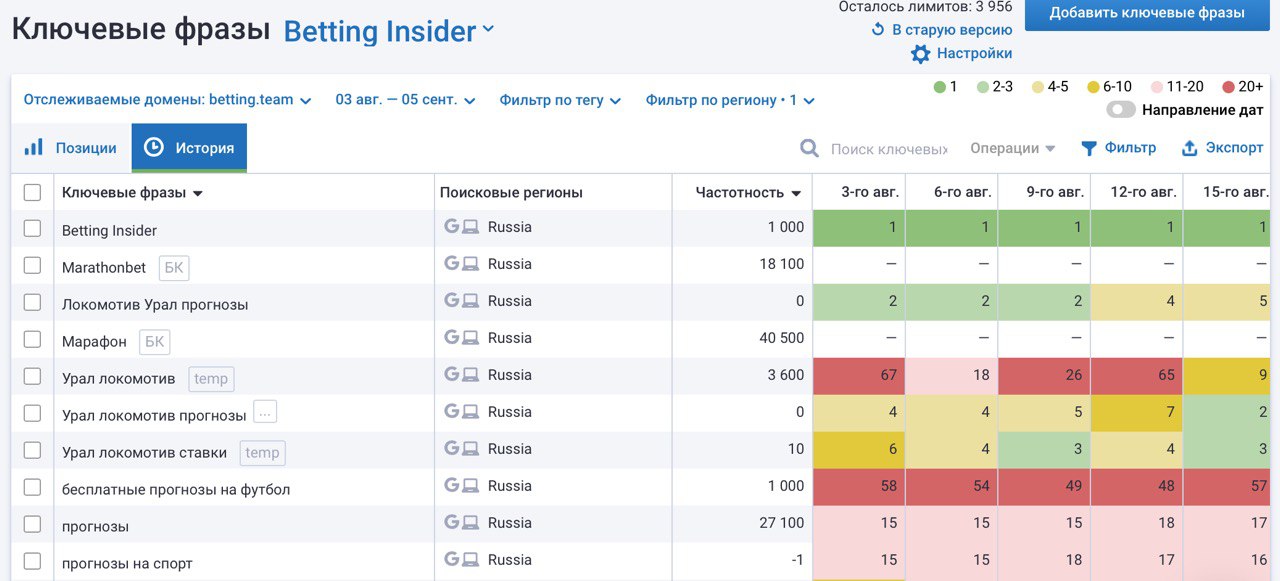Click the 12-го авг. column header
1280x581 pixels.
pos(1136,192)
